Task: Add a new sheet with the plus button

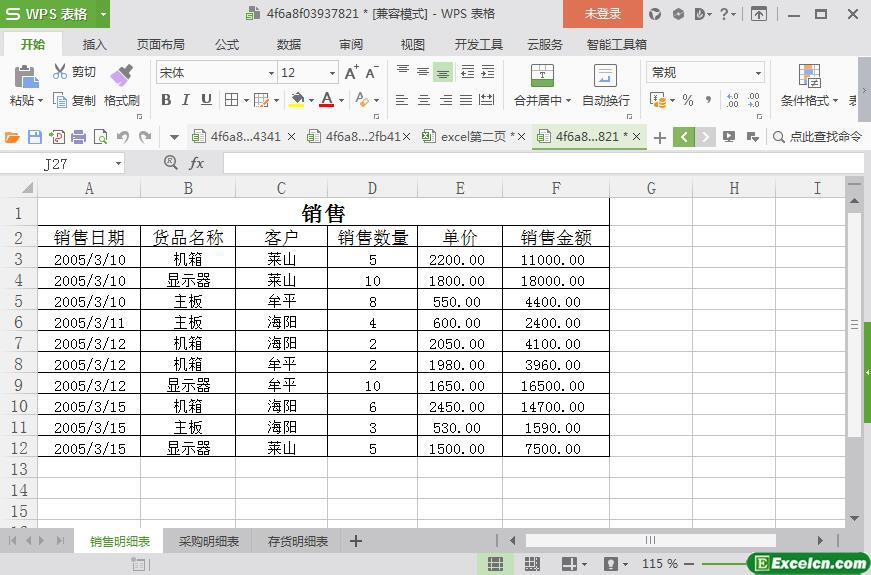Action: pos(355,541)
